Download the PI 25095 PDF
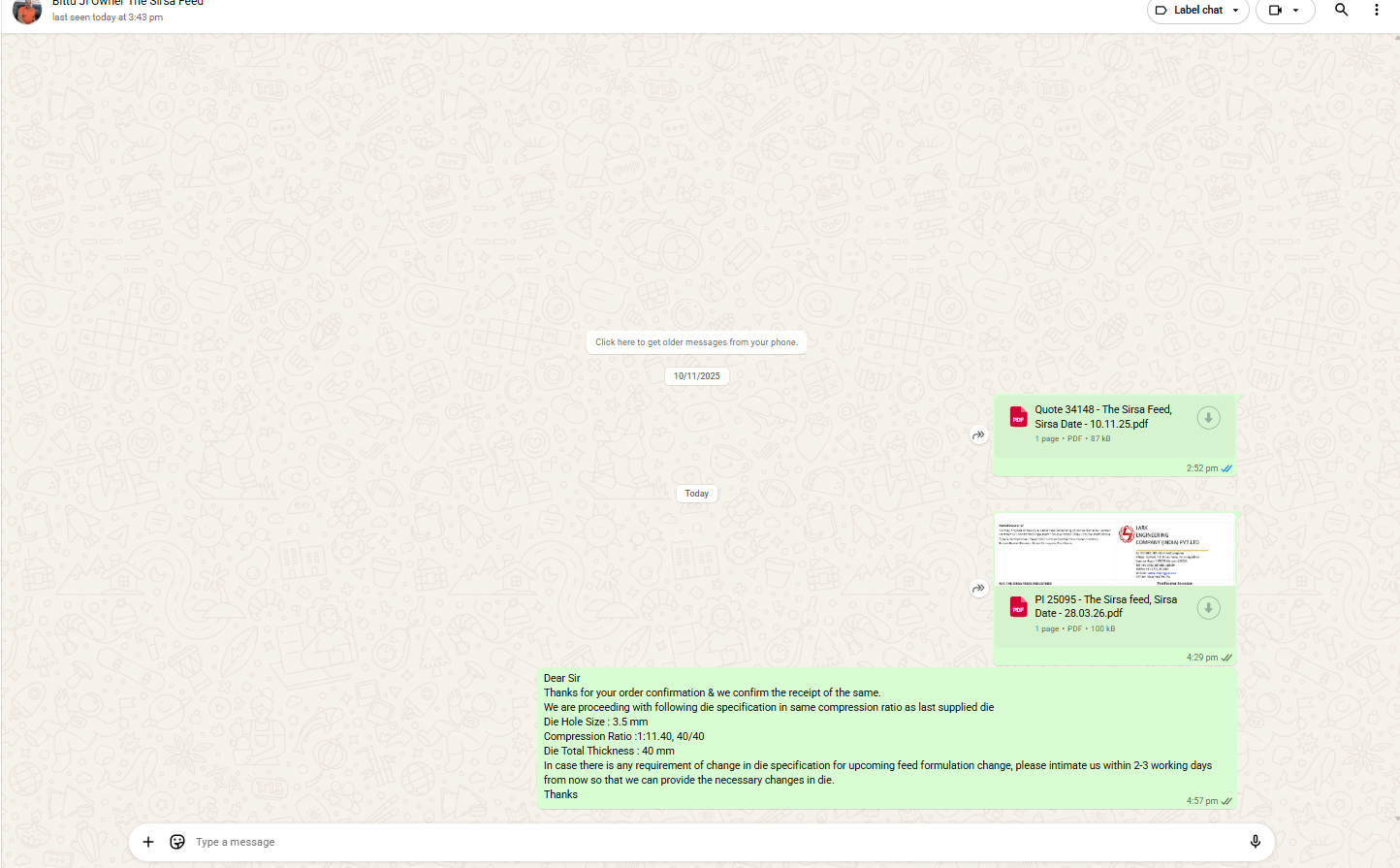The width and height of the screenshot is (1400, 868). pyautogui.click(x=1208, y=608)
